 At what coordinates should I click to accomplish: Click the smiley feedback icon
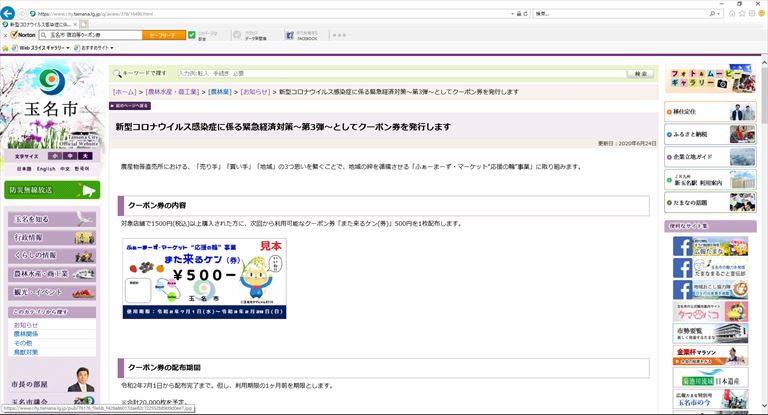tap(762, 14)
